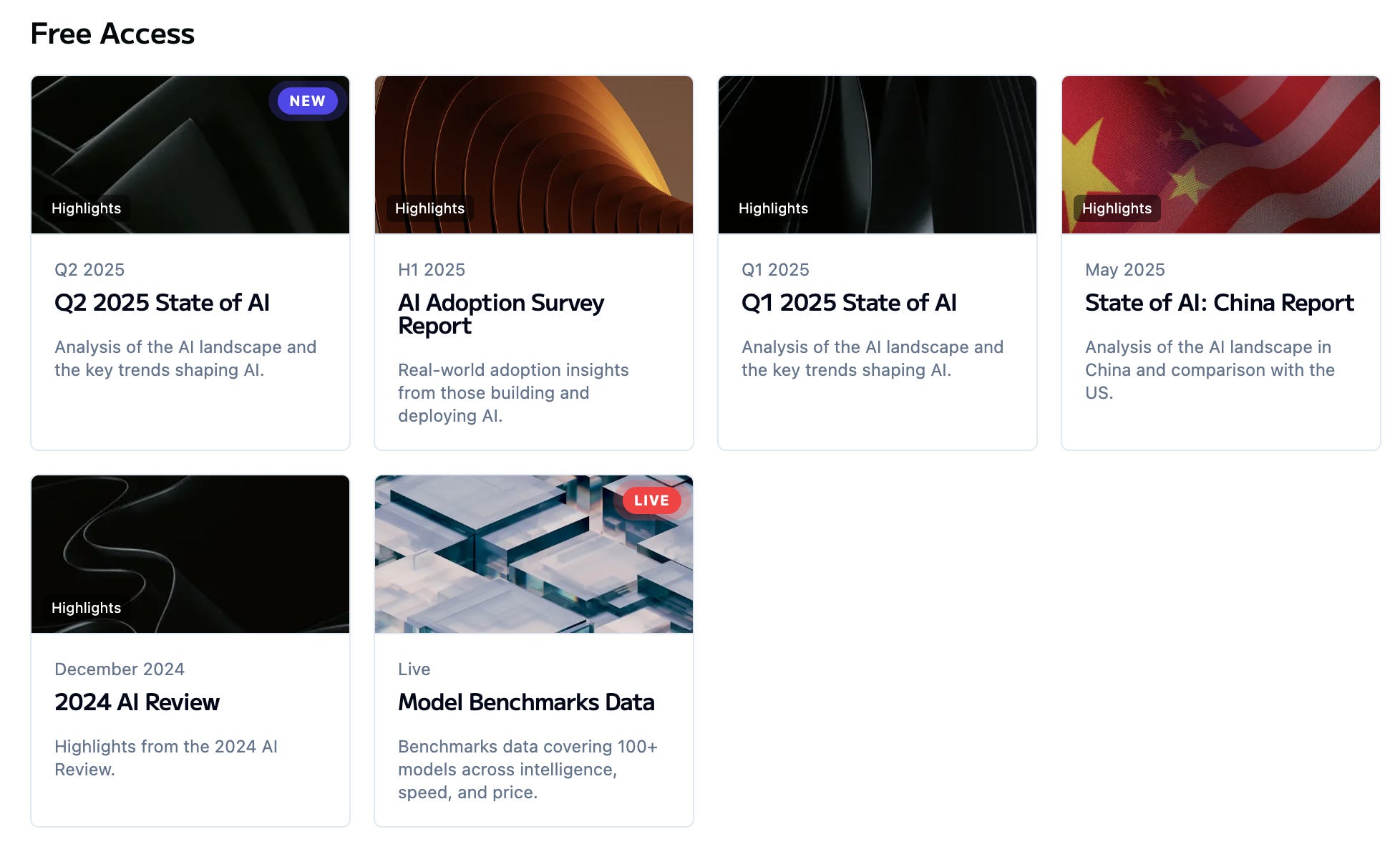Open the 2024 AI Review title

[137, 702]
